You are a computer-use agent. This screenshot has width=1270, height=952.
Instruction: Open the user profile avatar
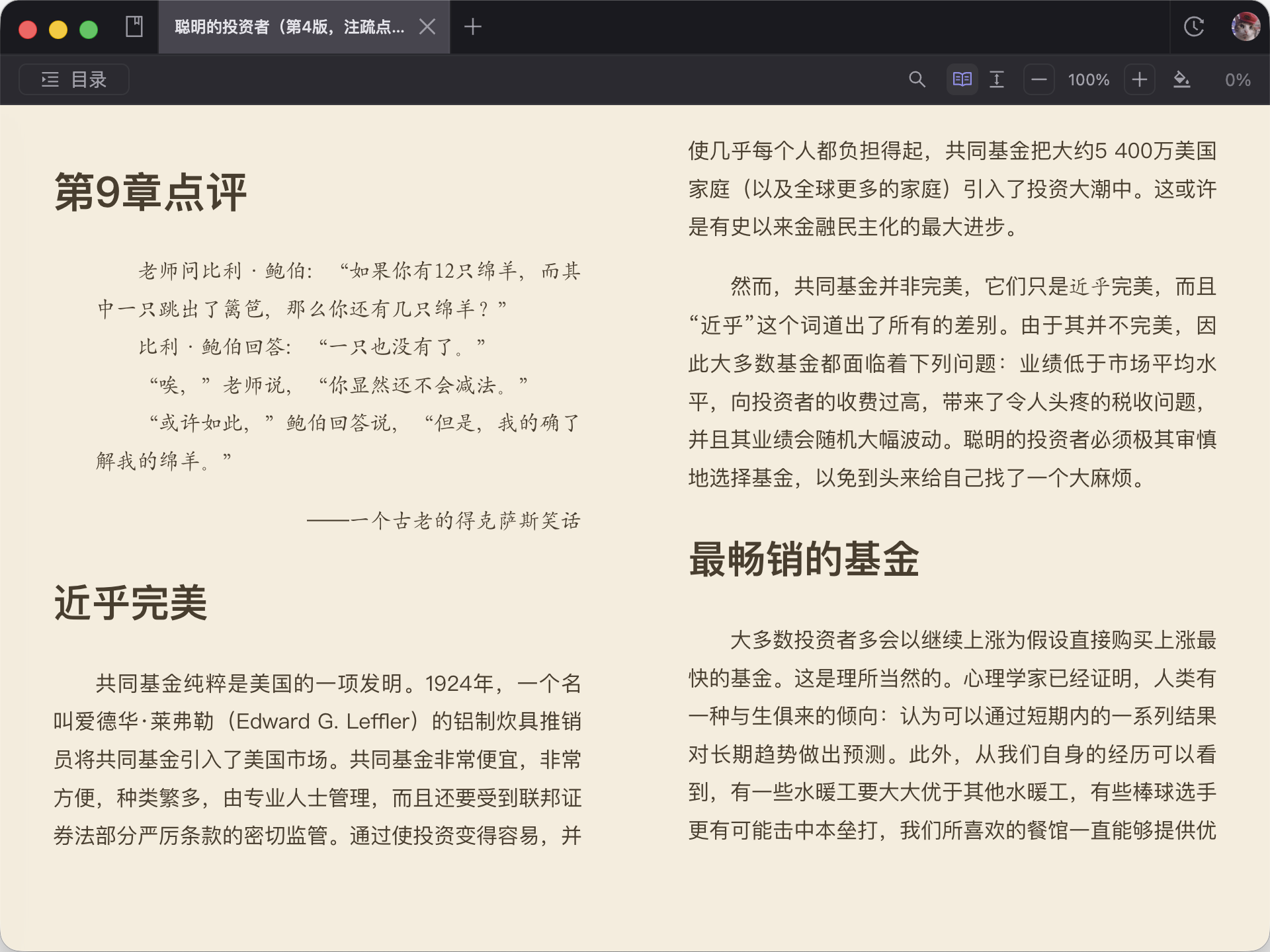[x=1245, y=27]
